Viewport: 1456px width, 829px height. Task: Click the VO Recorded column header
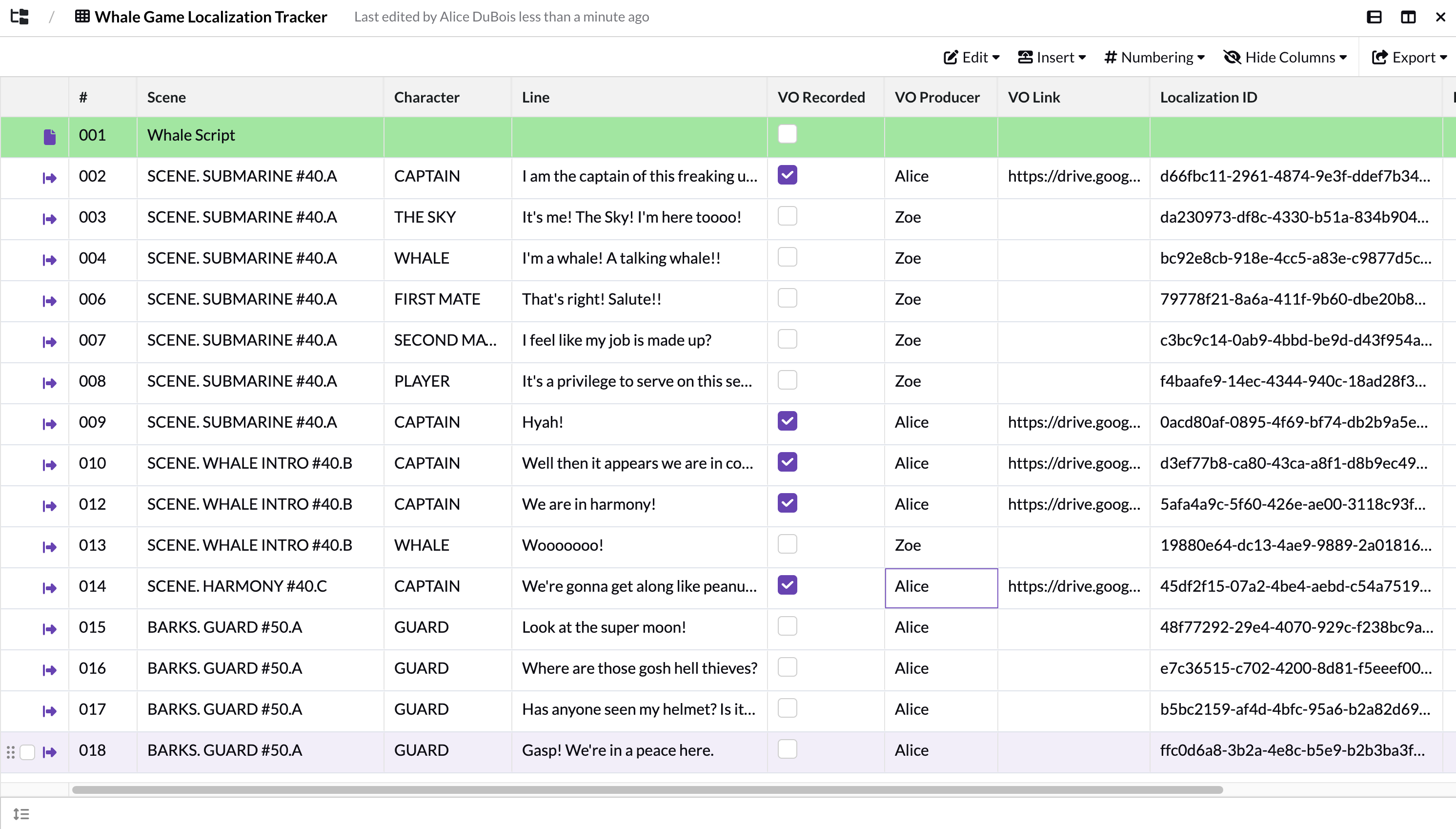click(826, 97)
